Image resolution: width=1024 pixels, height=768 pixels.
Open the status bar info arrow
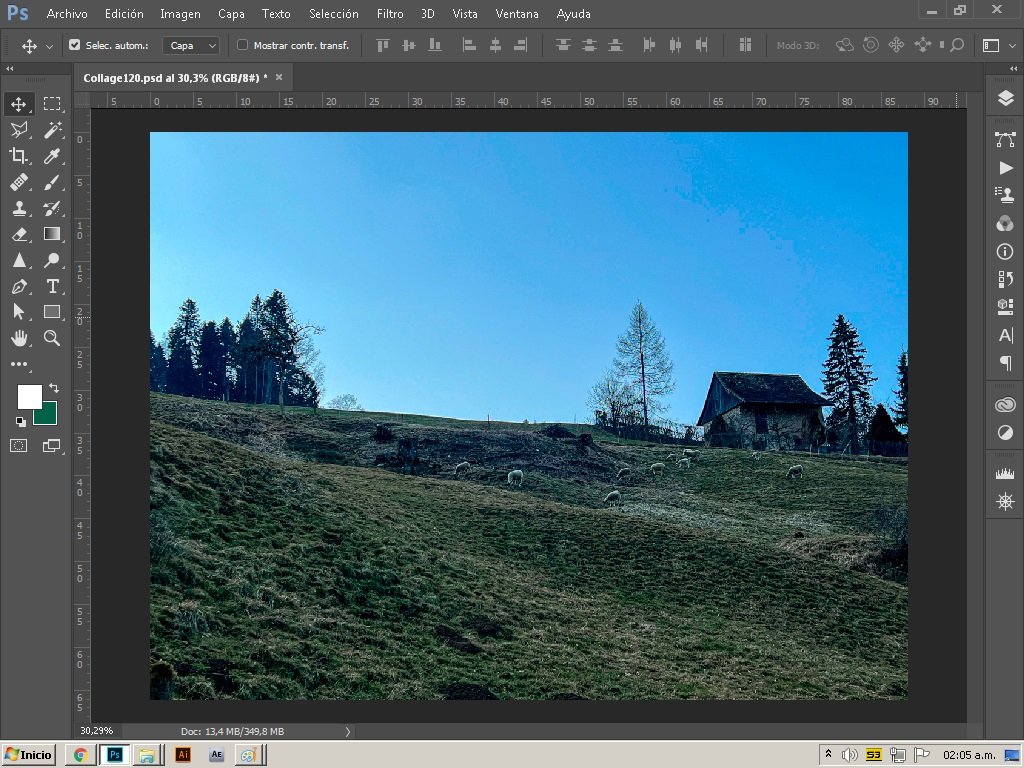[x=347, y=731]
